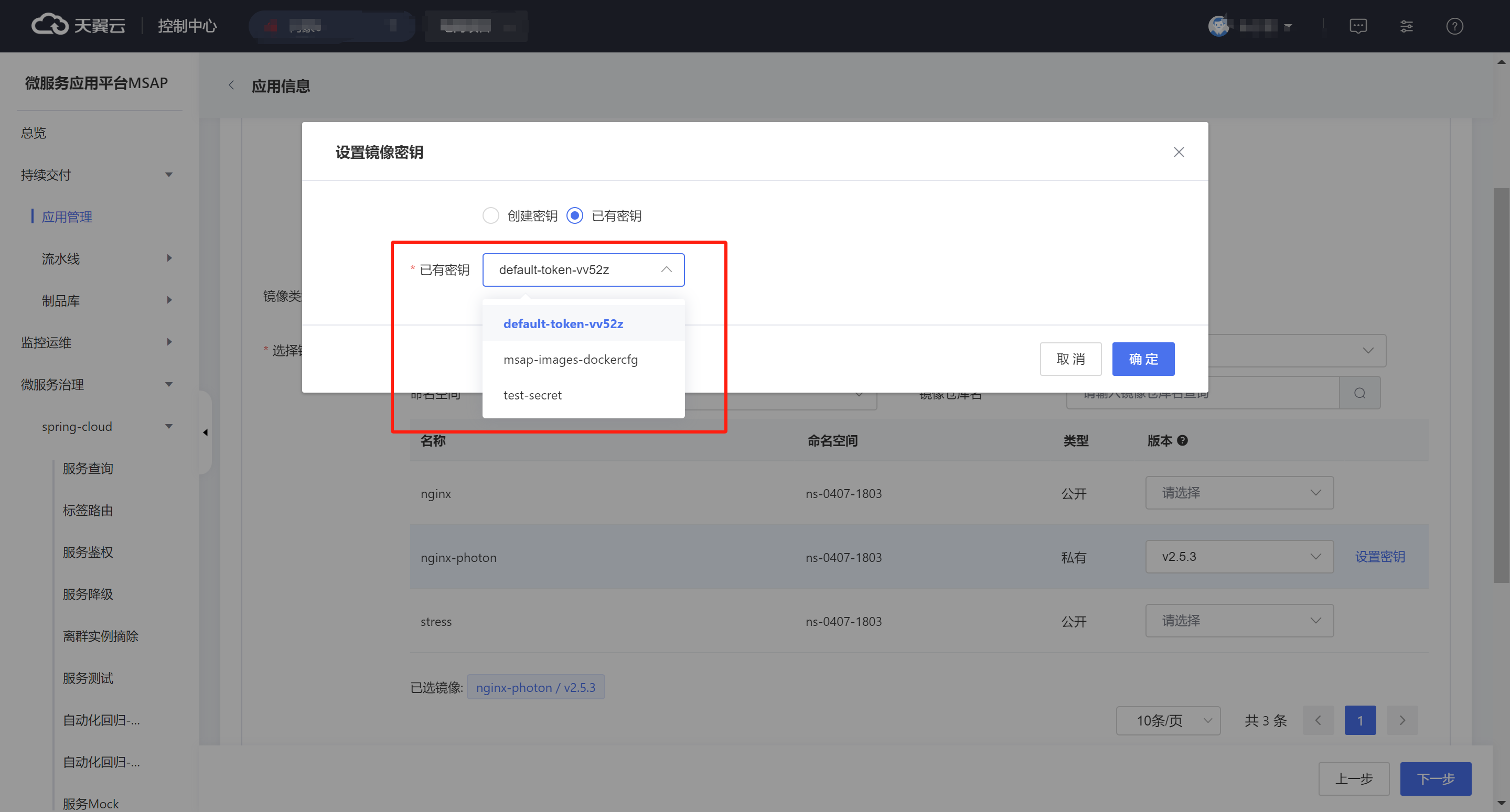Click the nginx image name cell
This screenshot has height=812, width=1510.
[435, 493]
